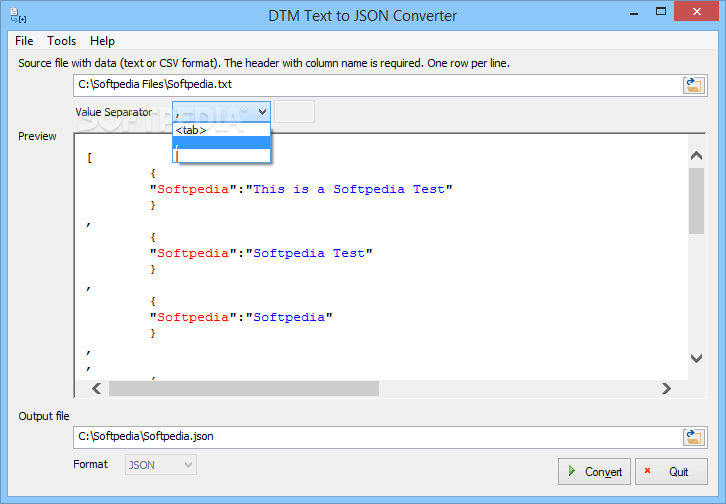Open the Help menu
726x504 pixels.
point(102,41)
